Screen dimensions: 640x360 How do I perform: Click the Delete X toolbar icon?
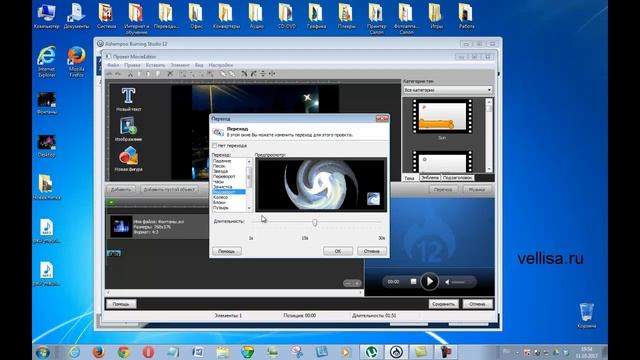170,74
